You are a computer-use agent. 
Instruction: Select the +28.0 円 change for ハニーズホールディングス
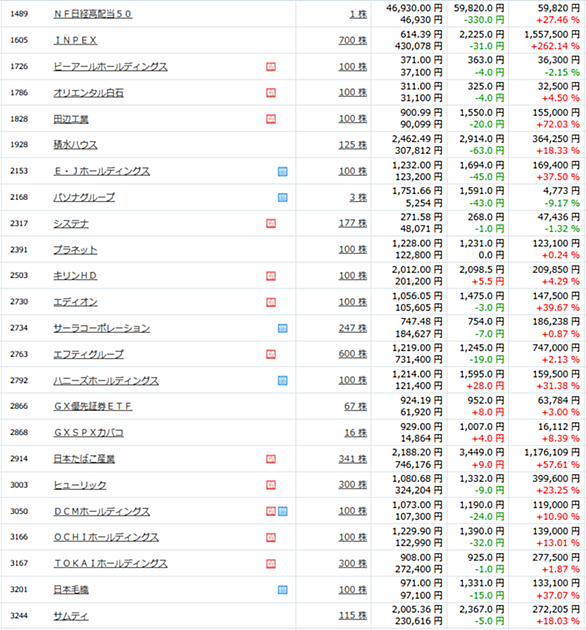point(485,386)
